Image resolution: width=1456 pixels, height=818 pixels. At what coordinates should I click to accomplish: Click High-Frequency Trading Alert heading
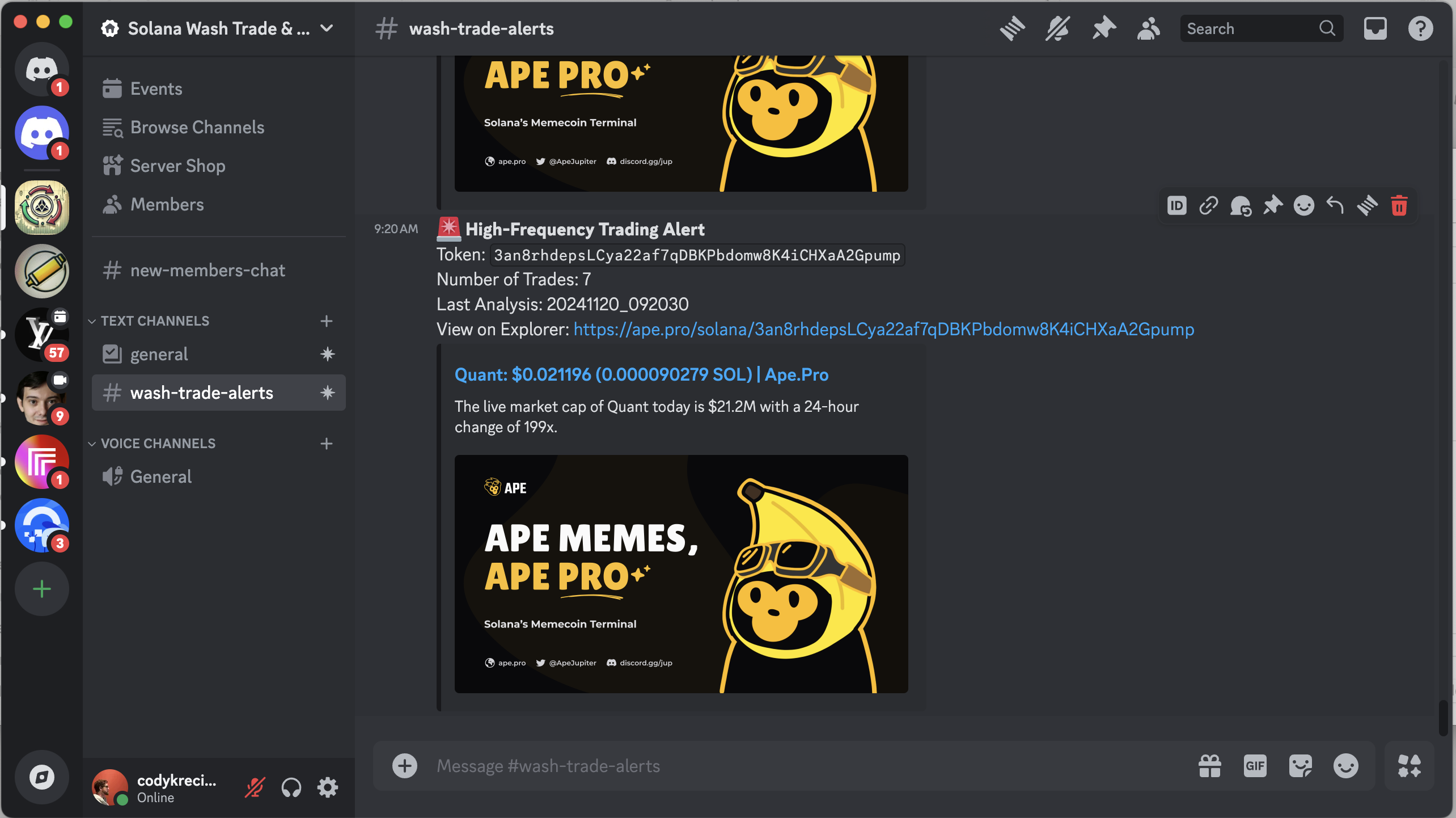585,229
